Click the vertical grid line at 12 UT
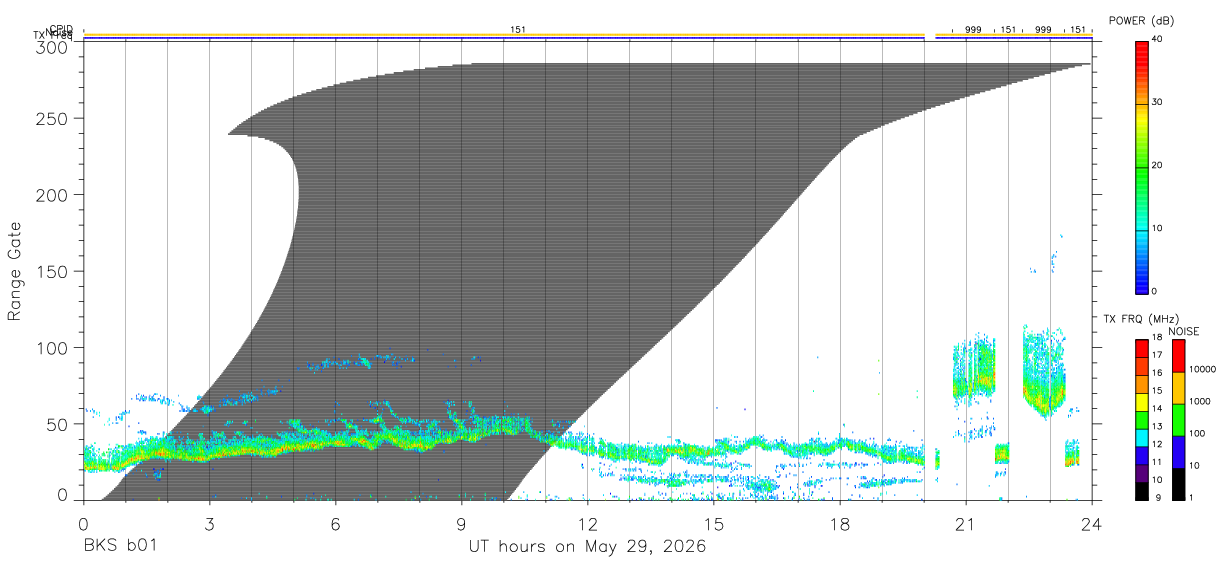The image size is (1228, 567). tap(588, 270)
